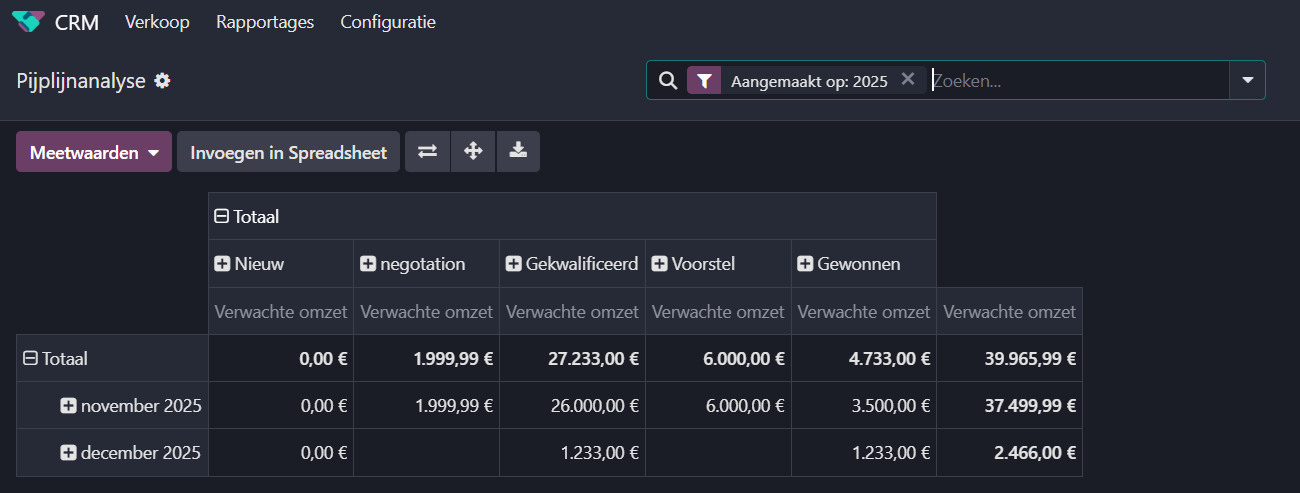Collapse the Totaal row header
The image size is (1300, 493).
[30, 358]
